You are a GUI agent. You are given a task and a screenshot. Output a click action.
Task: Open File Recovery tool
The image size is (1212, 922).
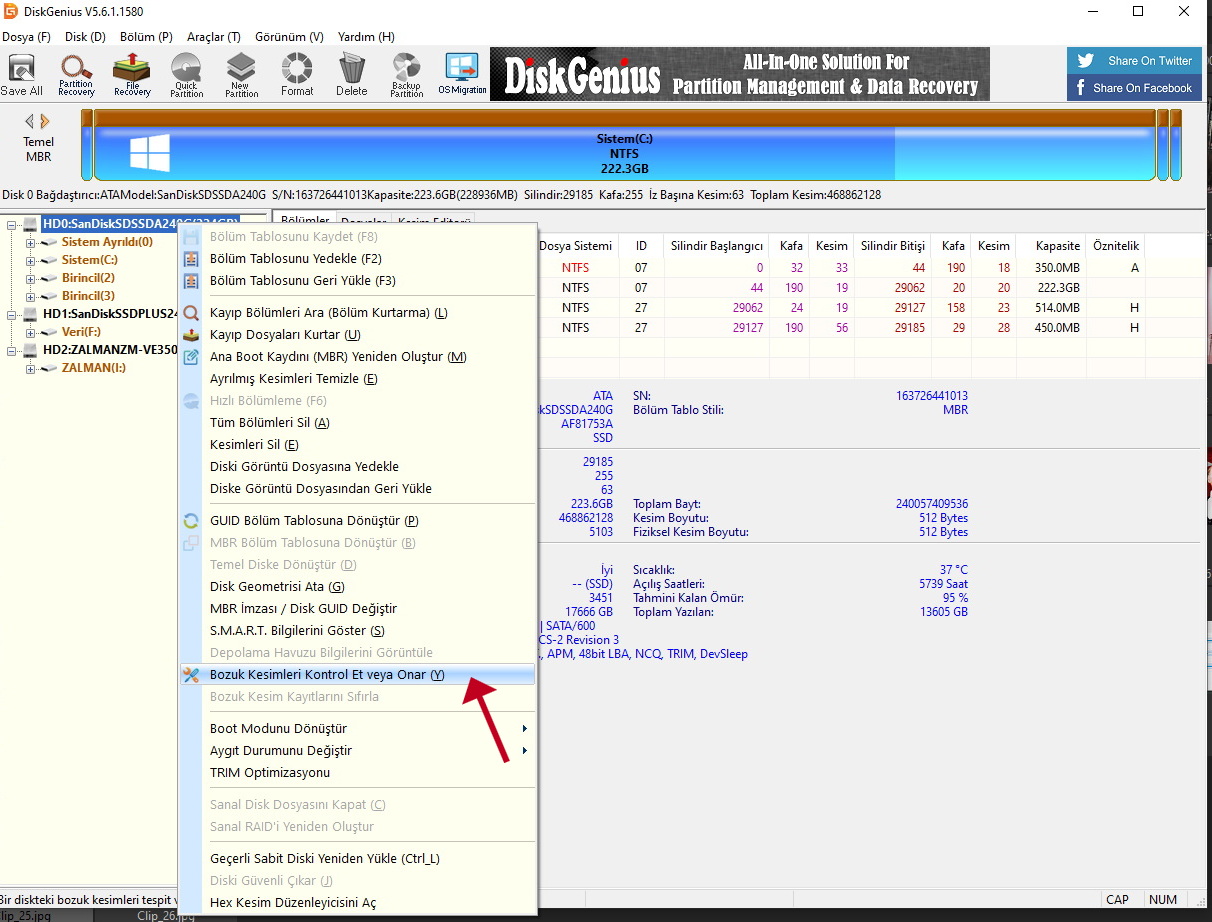[131, 75]
